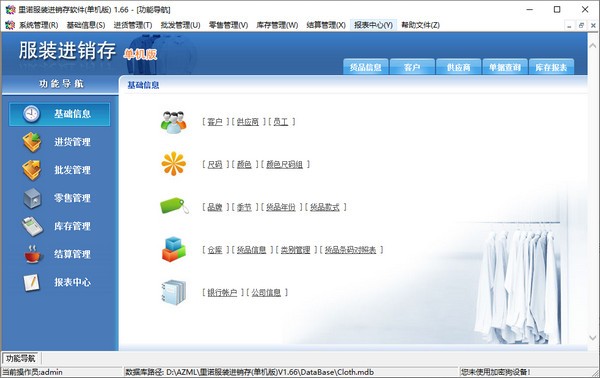The width and height of the screenshot is (600, 378).
Task: Open the 品牌 link
Action: coord(215,207)
